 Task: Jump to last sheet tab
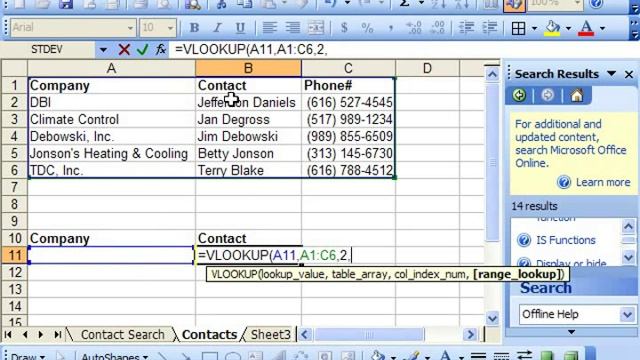coord(58,335)
